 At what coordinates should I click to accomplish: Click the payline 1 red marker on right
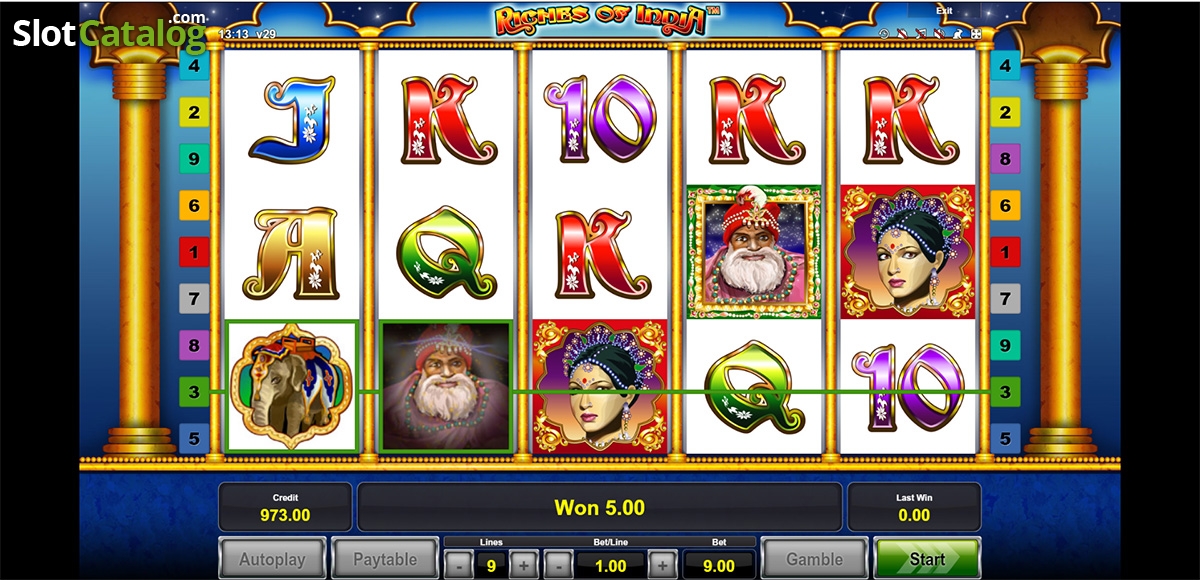point(1005,251)
